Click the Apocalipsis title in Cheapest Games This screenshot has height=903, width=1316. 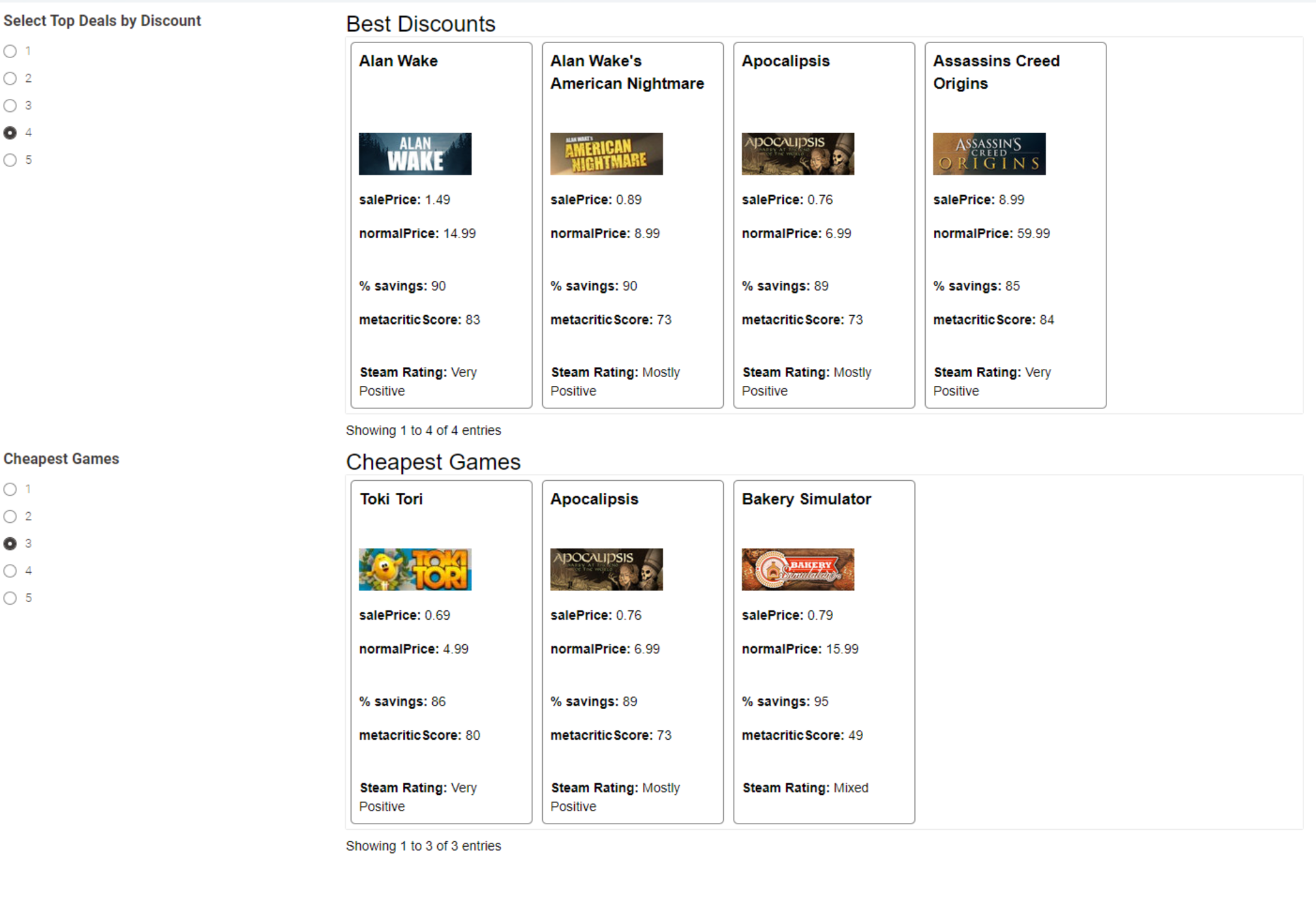click(x=594, y=499)
